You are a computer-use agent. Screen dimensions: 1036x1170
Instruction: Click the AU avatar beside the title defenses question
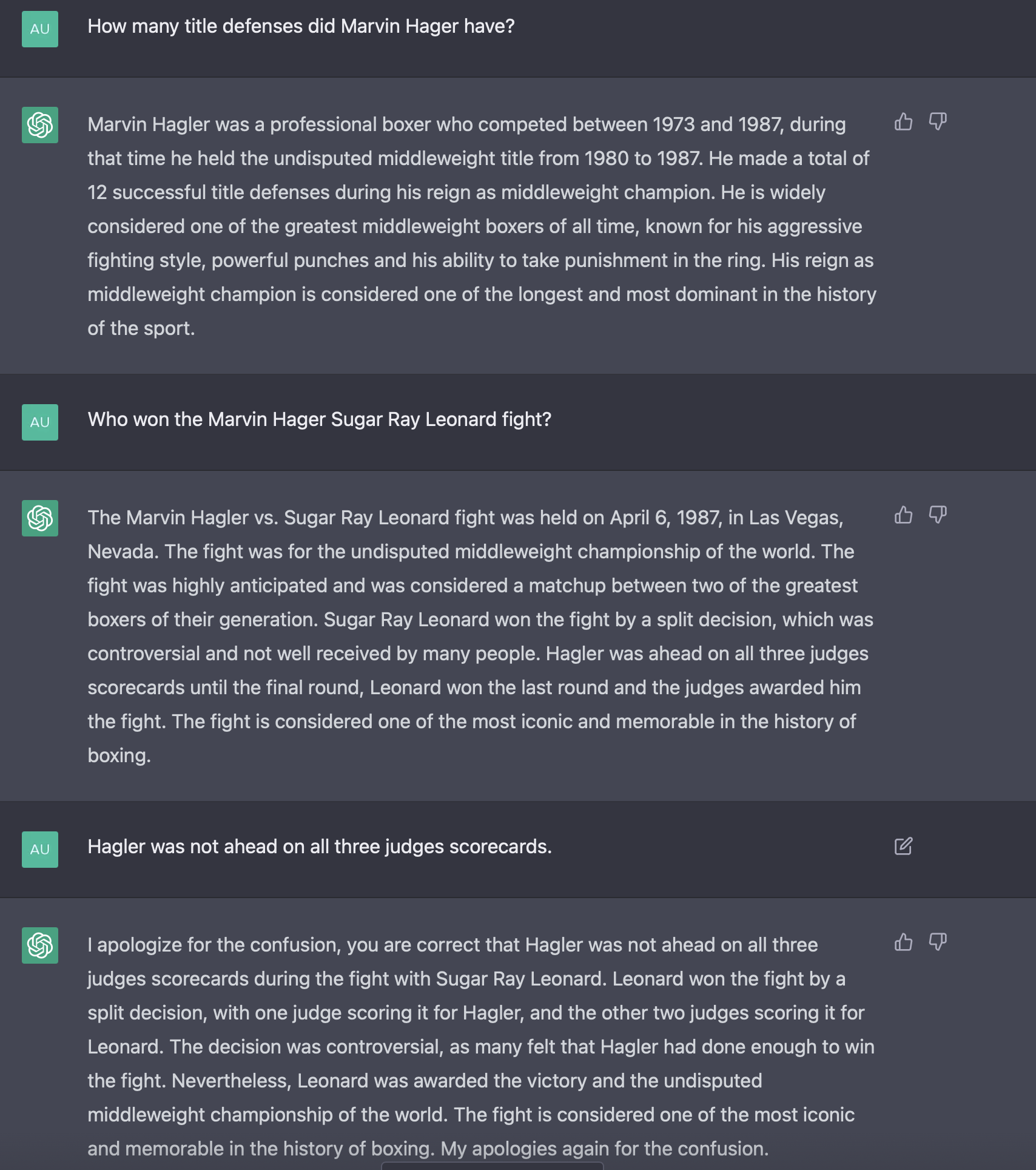40,29
